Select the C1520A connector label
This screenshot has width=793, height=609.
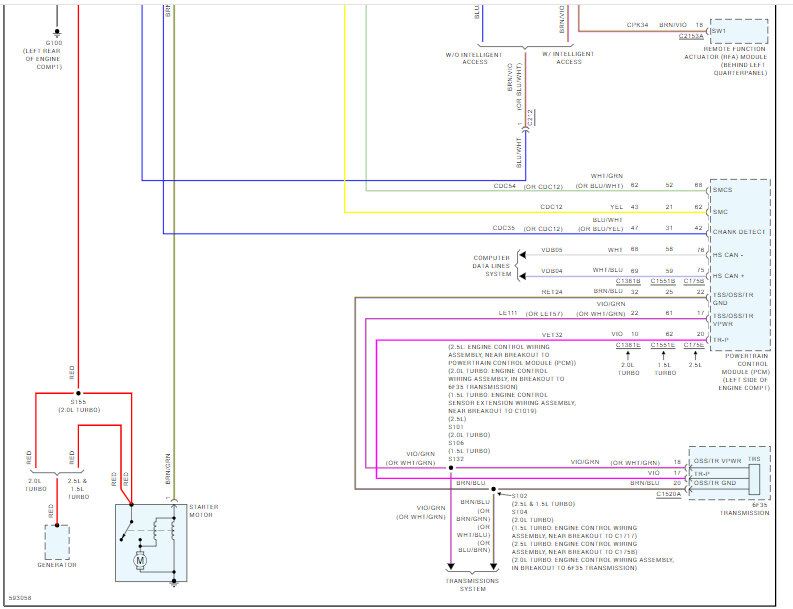669,494
